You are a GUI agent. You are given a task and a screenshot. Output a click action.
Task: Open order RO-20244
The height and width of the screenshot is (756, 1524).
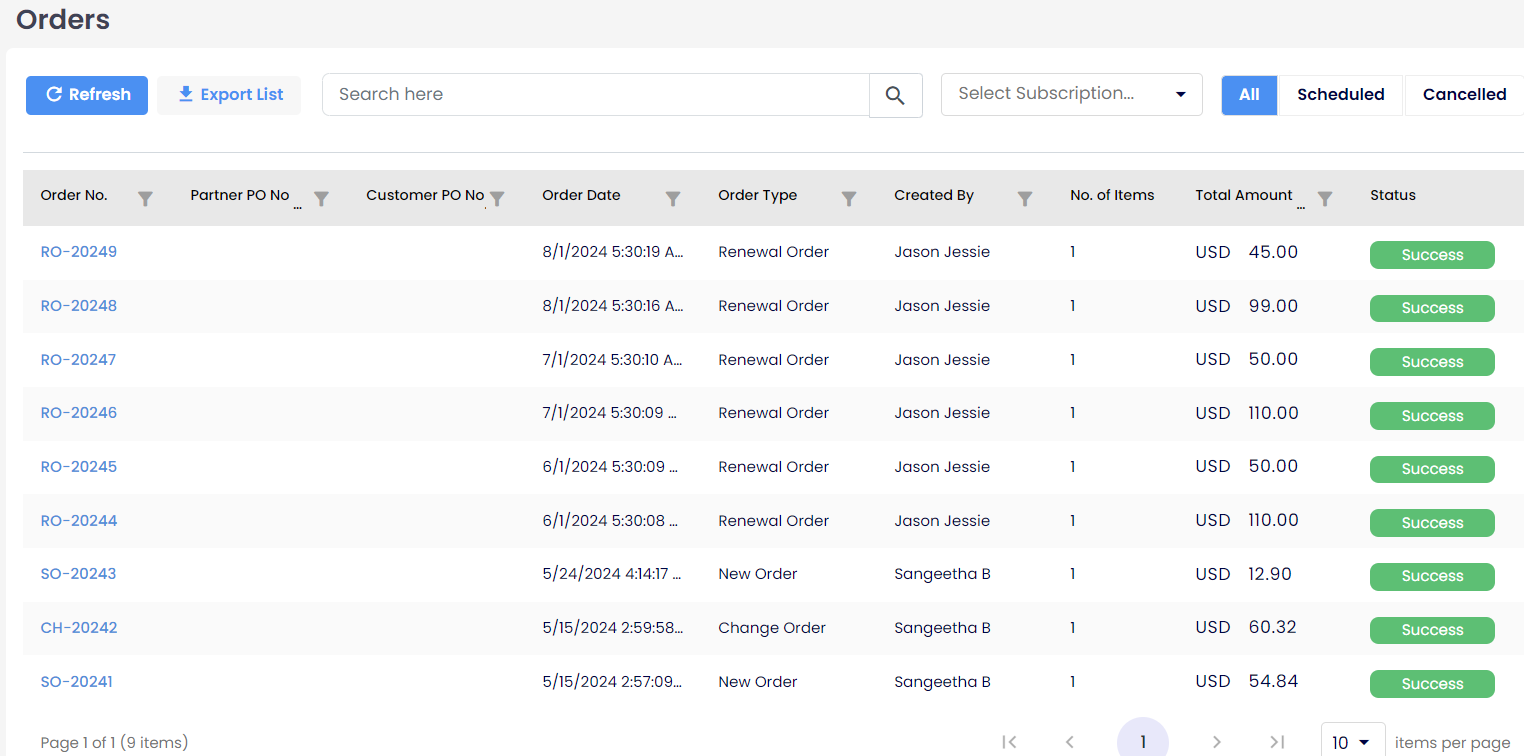pyautogui.click(x=79, y=521)
